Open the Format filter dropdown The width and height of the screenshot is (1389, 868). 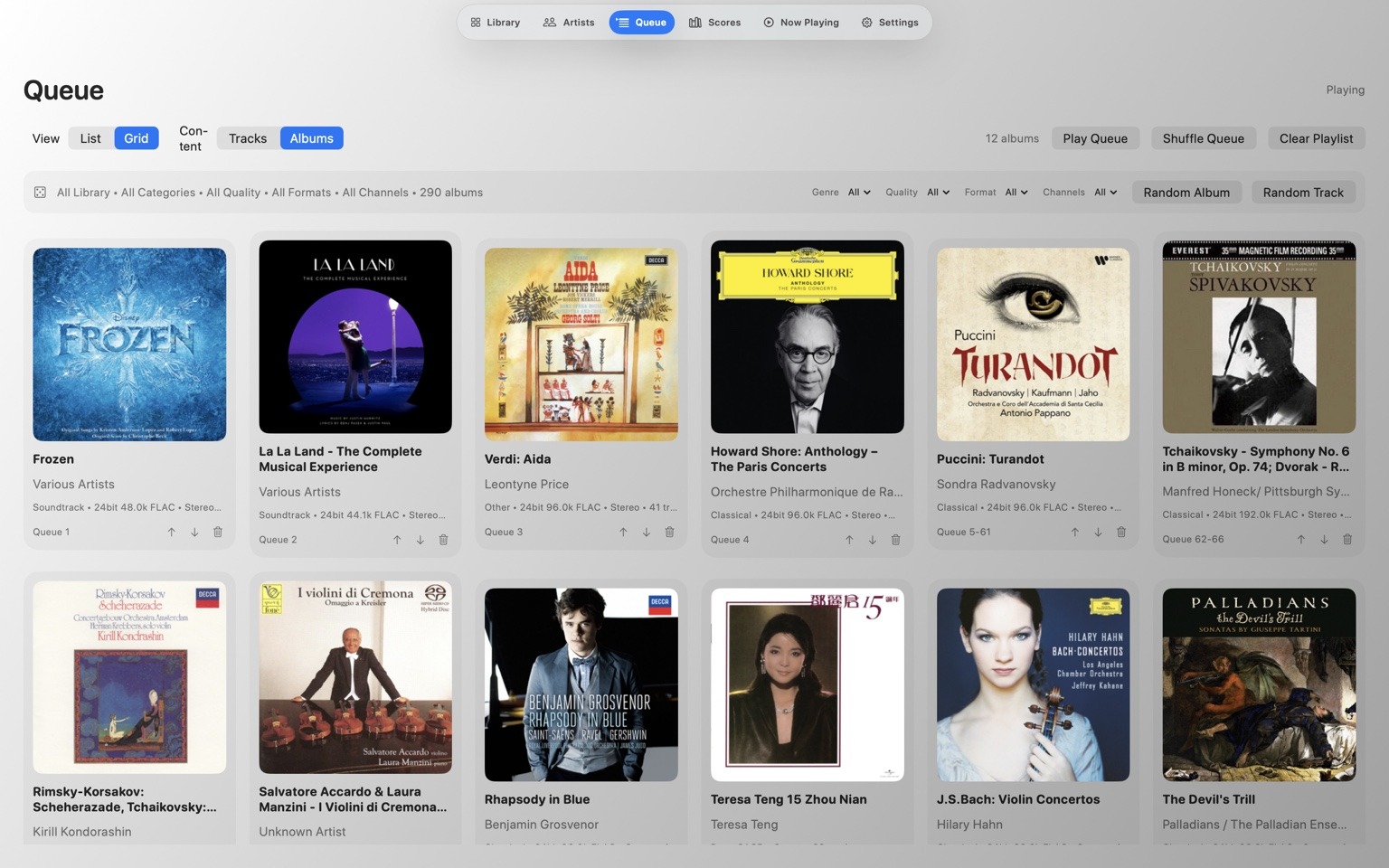click(x=1017, y=193)
